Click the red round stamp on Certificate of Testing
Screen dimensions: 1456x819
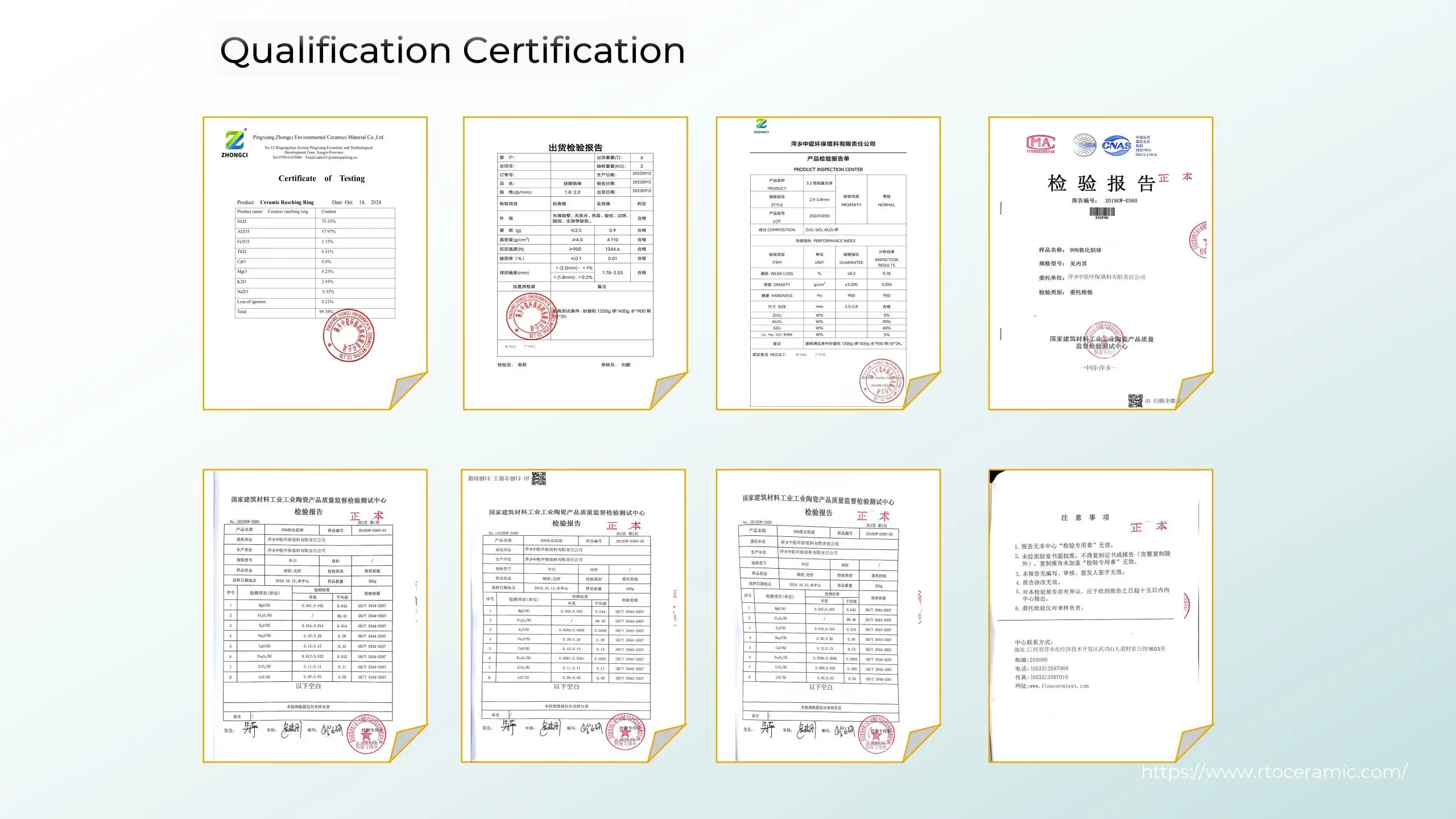349,336
